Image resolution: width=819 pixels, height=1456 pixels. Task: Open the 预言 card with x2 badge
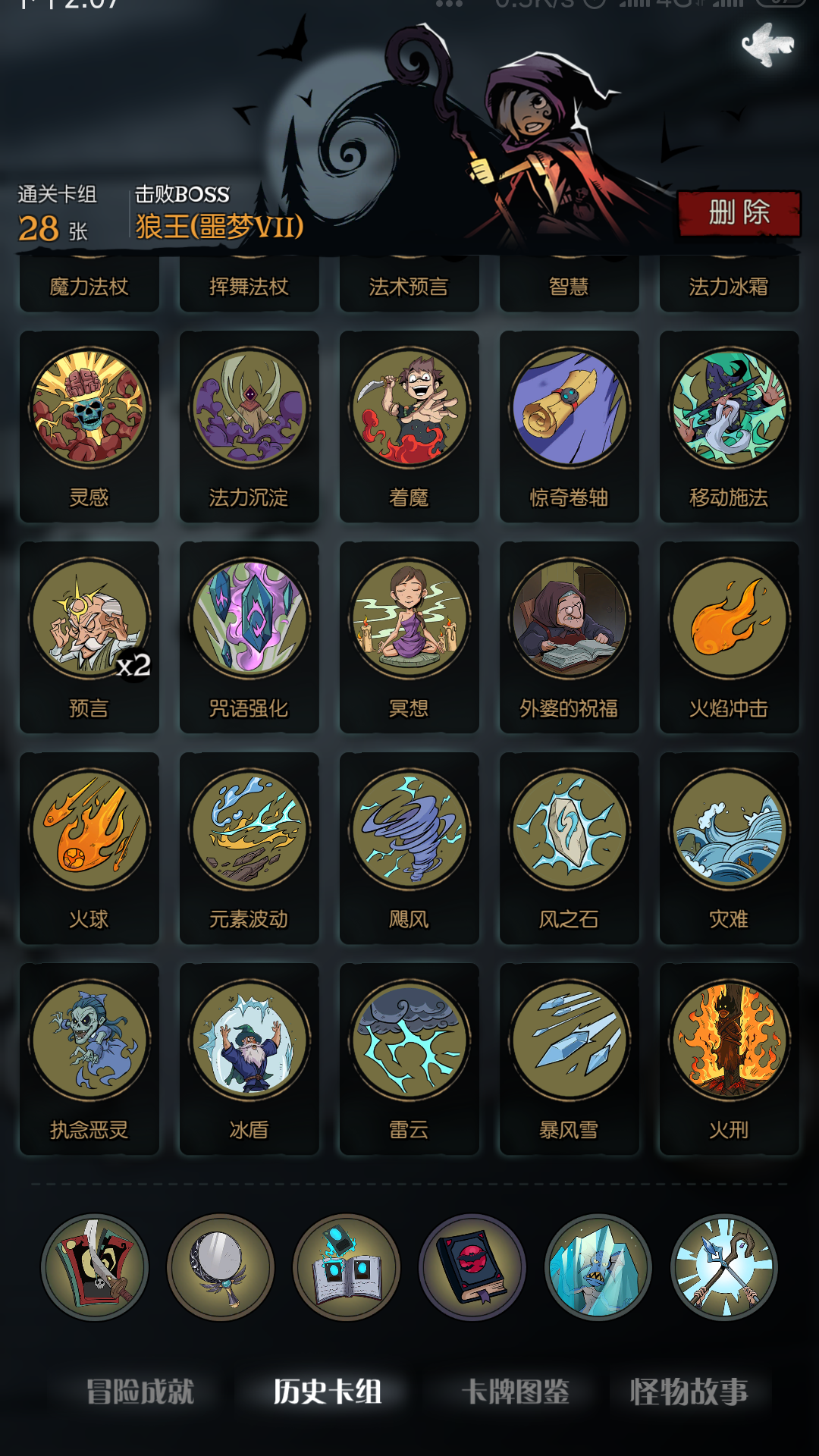point(89,637)
